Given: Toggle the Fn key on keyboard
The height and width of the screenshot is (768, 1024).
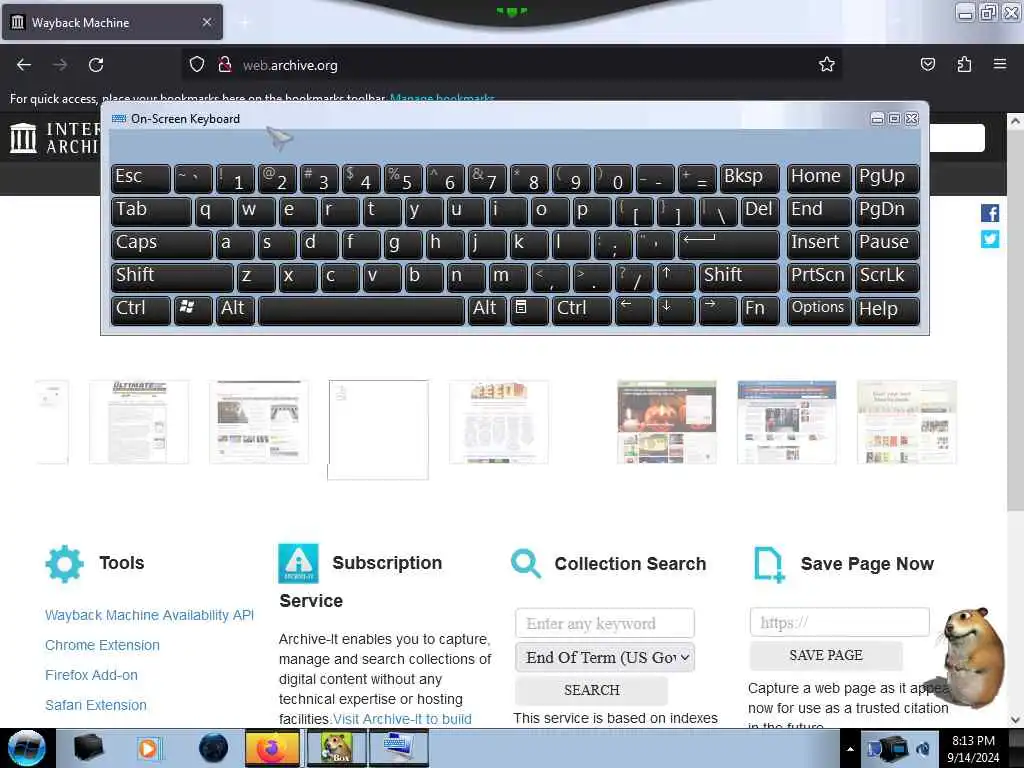Looking at the screenshot, I should (760, 310).
